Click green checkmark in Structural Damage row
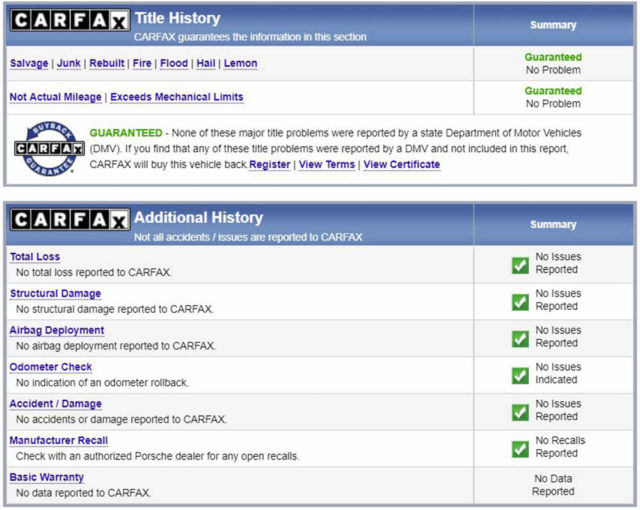 (x=520, y=302)
